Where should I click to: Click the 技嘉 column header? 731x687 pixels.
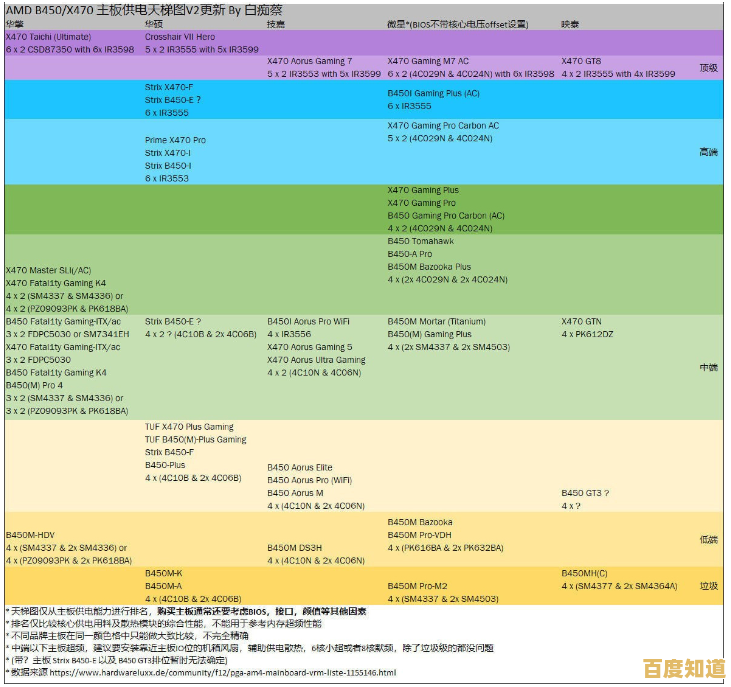[x=276, y=23]
